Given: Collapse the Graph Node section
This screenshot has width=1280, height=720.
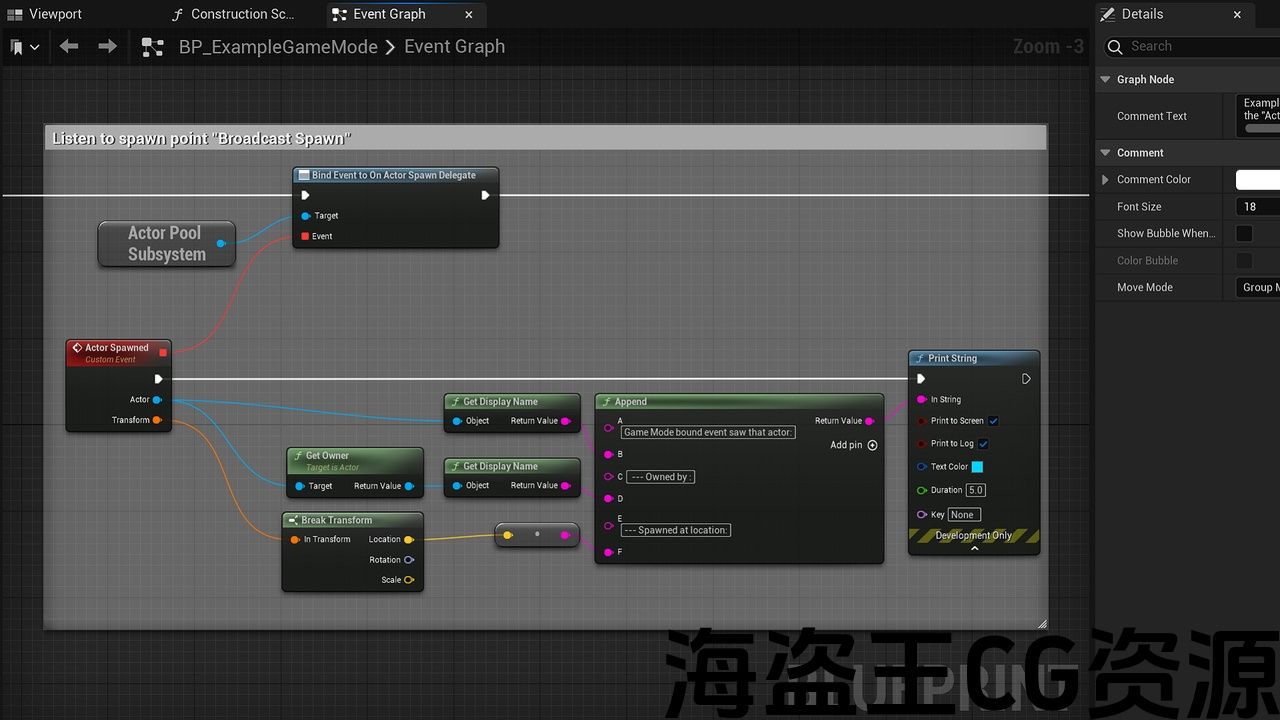Looking at the screenshot, I should [1105, 79].
